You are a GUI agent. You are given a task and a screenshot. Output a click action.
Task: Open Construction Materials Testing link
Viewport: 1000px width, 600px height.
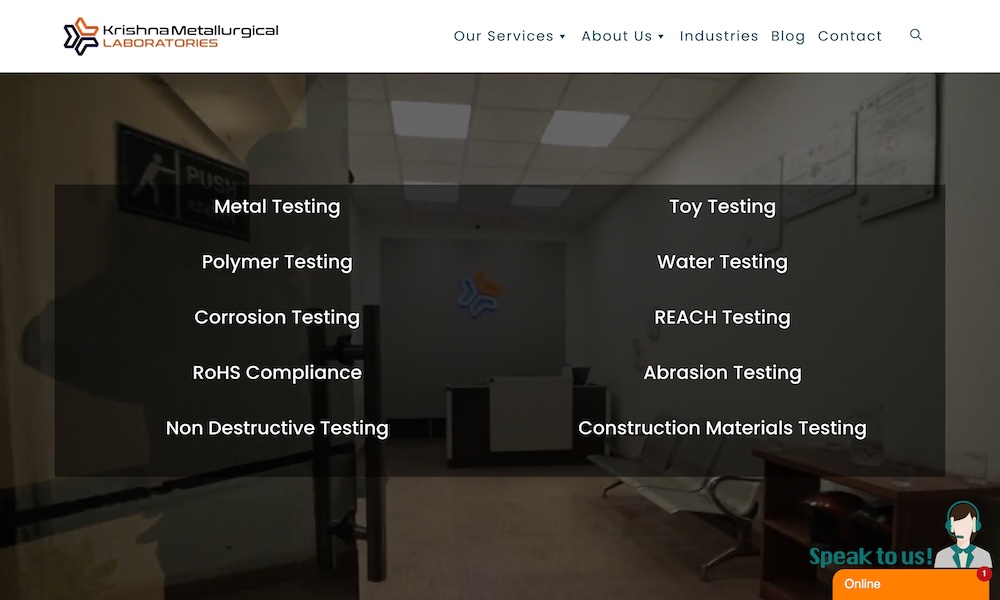[x=722, y=428]
